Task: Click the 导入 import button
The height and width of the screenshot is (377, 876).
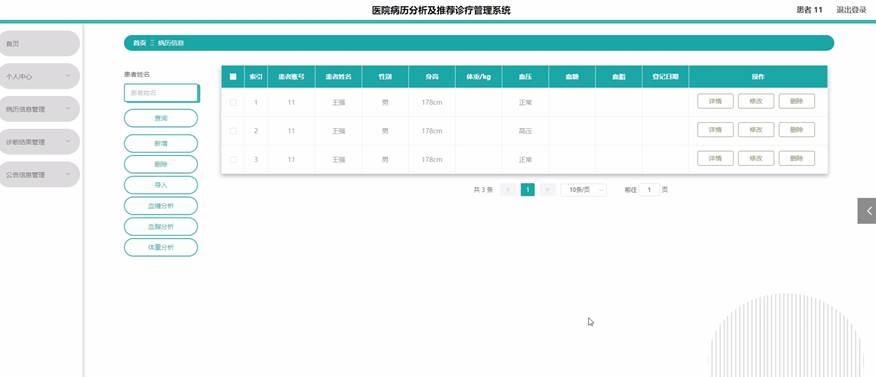Action: 161,185
